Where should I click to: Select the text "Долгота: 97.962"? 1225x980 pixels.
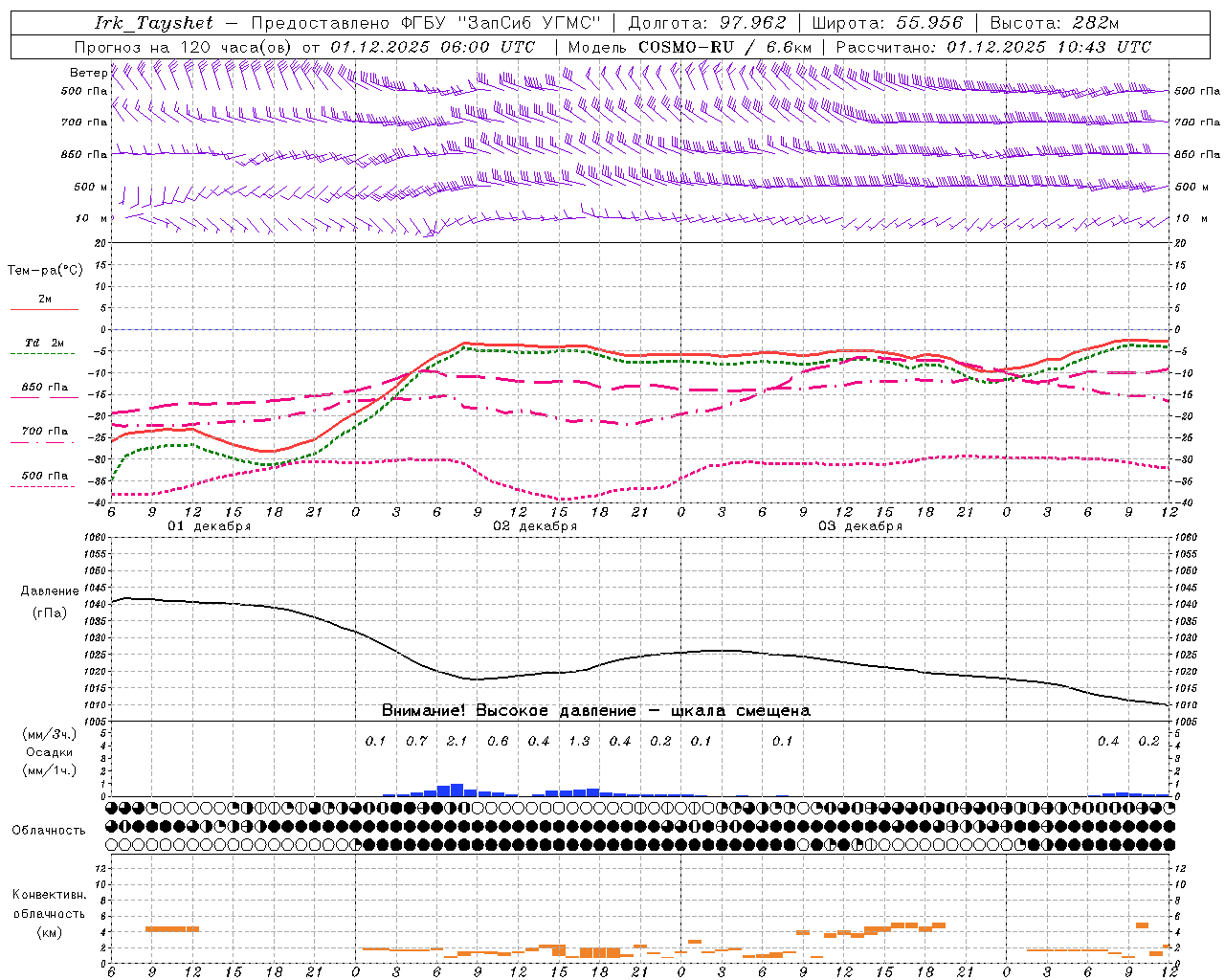tap(707, 23)
